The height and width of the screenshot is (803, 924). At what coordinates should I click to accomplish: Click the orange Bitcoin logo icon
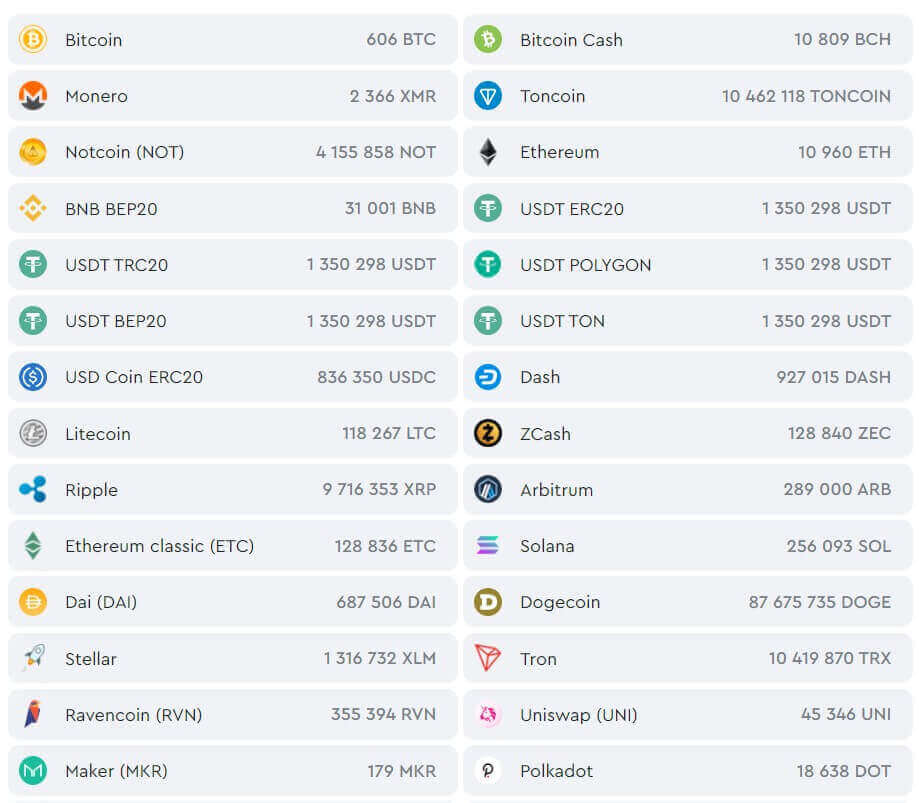pyautogui.click(x=33, y=40)
